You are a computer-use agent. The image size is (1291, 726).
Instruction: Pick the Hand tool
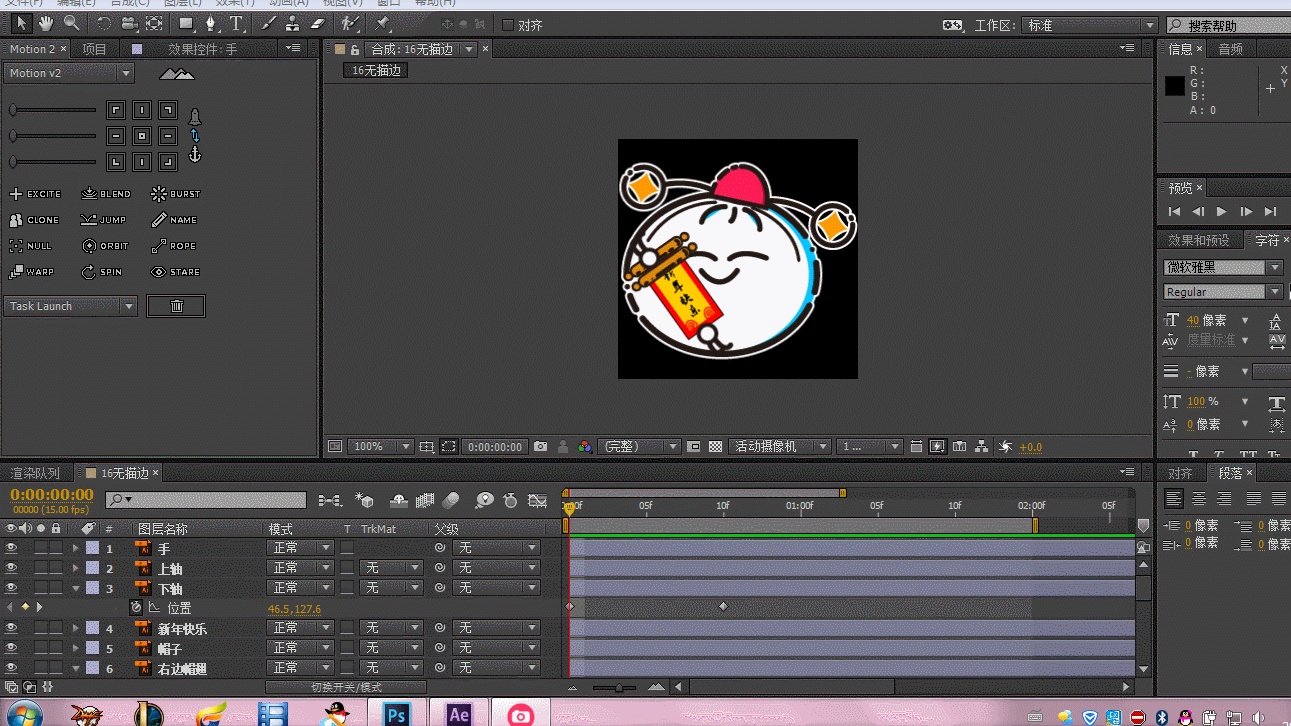point(48,23)
